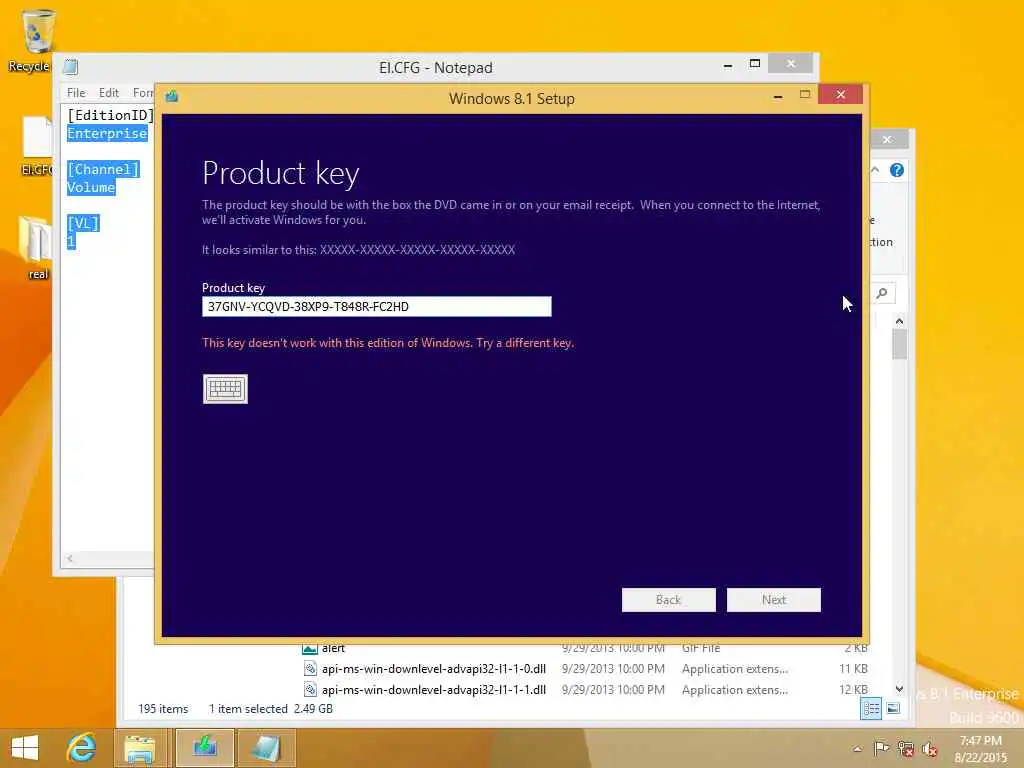Click the Volume line in Notepad
The width and height of the screenshot is (1024, 768).
coord(91,187)
